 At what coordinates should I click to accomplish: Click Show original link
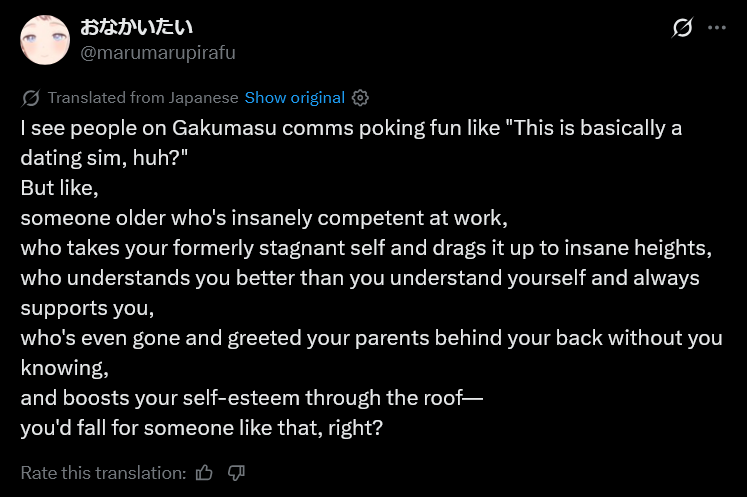pos(294,98)
